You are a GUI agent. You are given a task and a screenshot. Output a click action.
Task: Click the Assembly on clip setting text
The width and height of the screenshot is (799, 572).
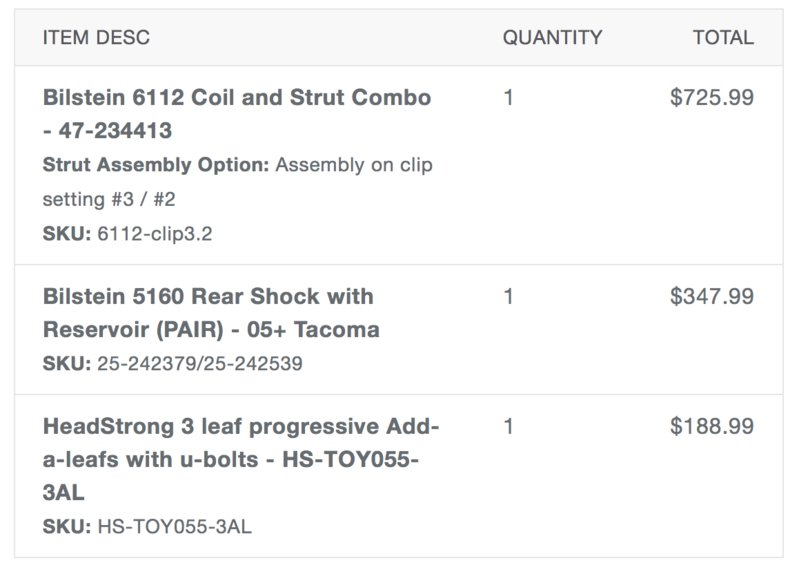[x=237, y=182]
